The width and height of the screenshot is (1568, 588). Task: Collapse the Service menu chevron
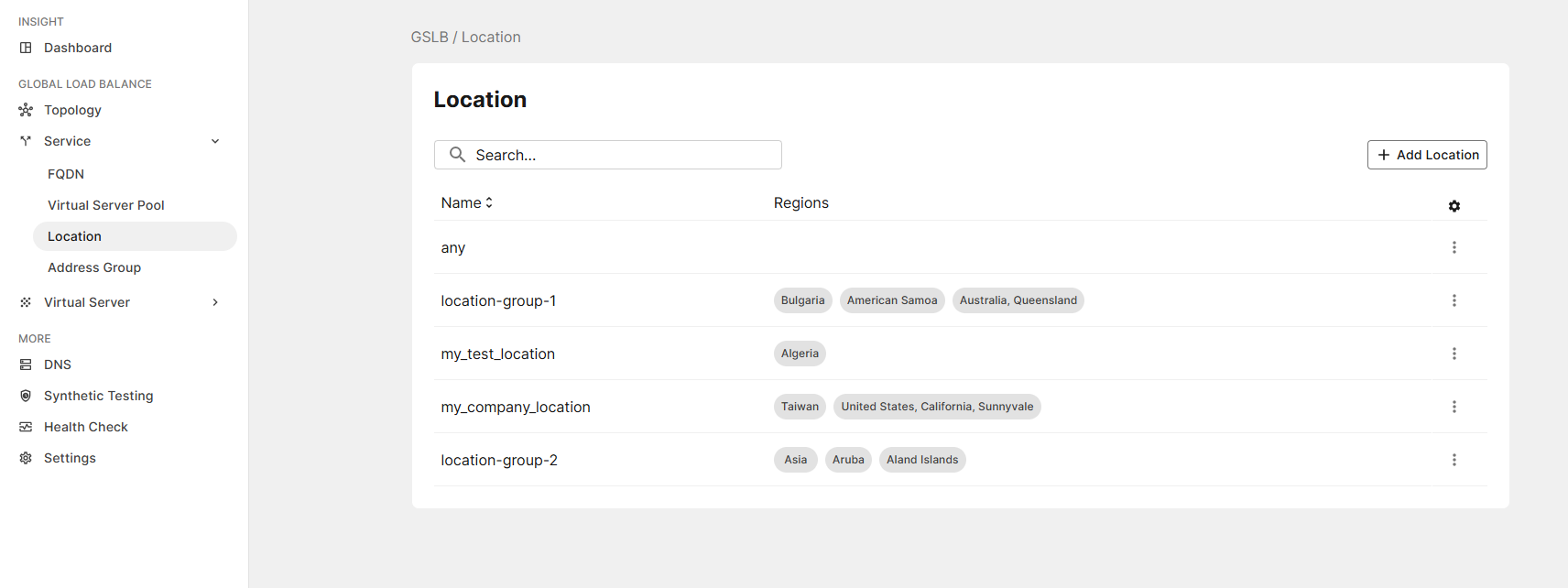coord(215,141)
